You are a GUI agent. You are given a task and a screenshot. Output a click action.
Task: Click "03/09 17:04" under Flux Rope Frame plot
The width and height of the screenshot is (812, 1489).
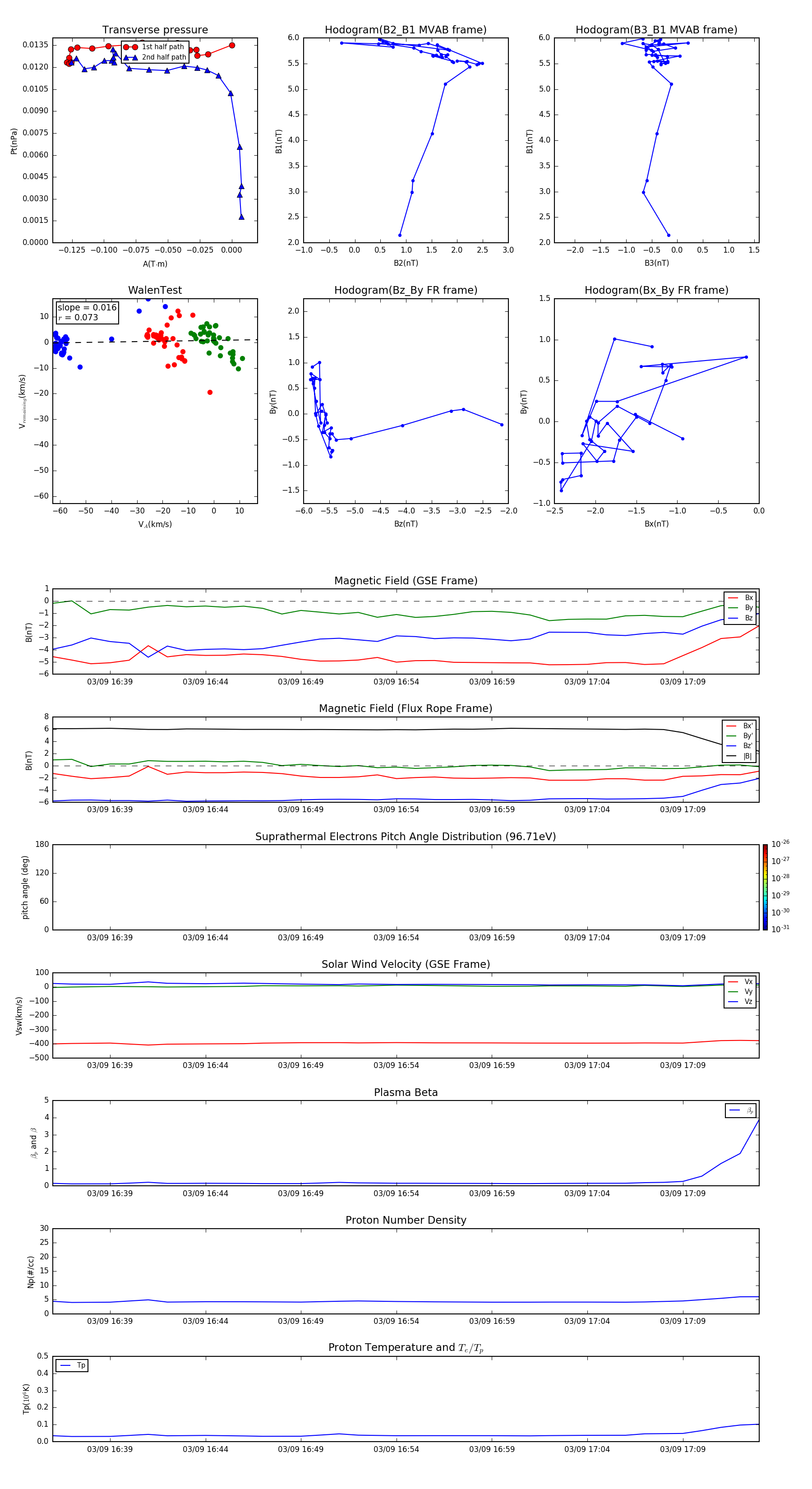[x=587, y=810]
